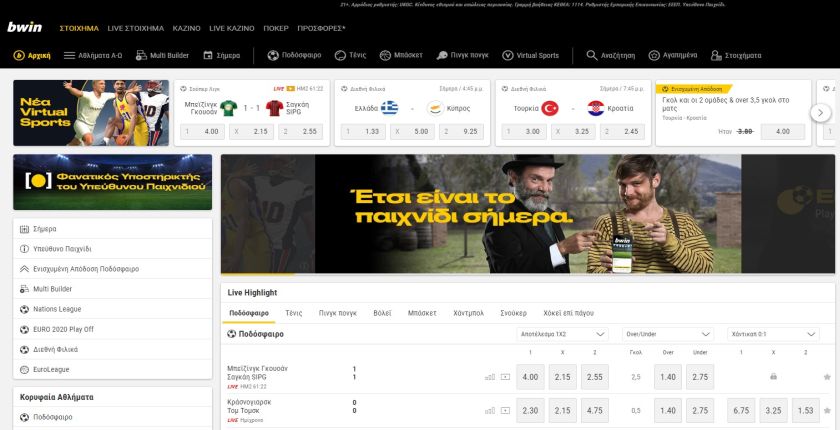Open the Over/Under market dropdown

coord(668,334)
